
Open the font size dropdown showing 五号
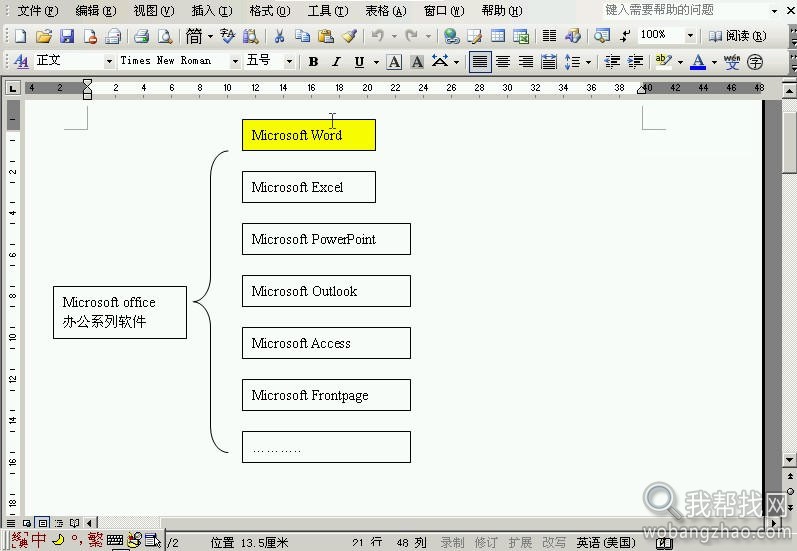pyautogui.click(x=289, y=62)
